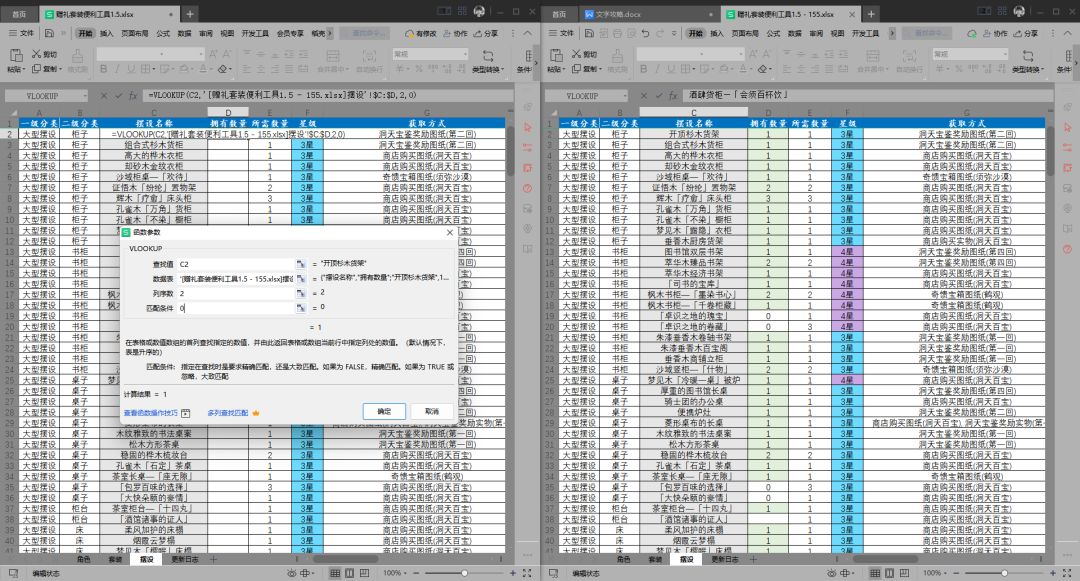1080x581 pixels.
Task: Click the 剪切 scissors icon in left window
Action: point(36,54)
